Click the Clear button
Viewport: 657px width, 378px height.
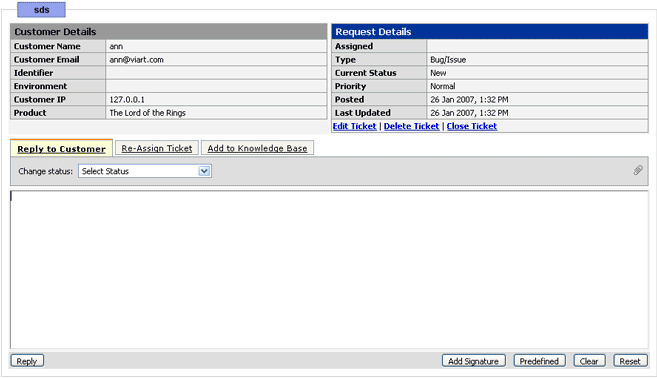click(589, 361)
